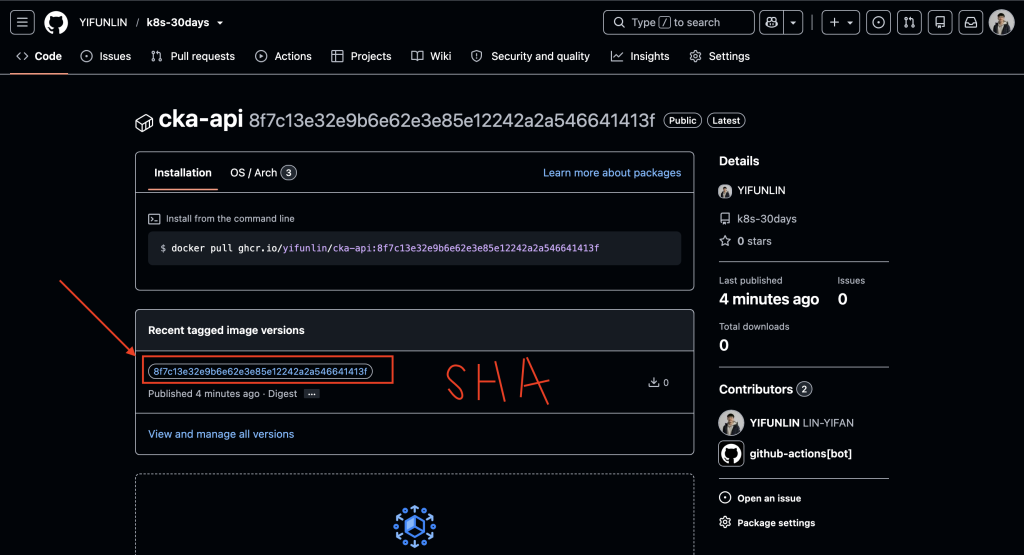Screen dimensions: 1024x555
Task: Click the Public badge
Action: pyautogui.click(x=682, y=120)
